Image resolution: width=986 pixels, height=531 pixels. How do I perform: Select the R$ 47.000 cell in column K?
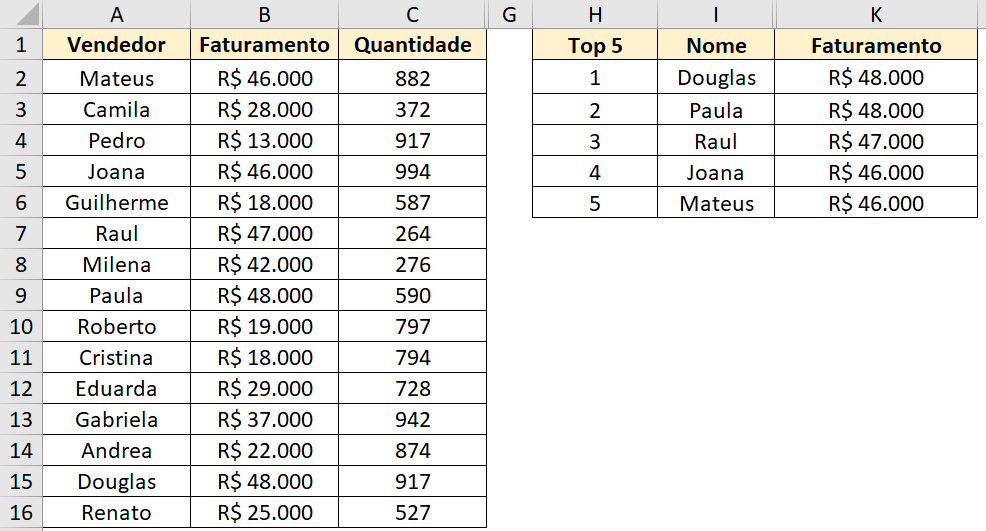click(876, 141)
